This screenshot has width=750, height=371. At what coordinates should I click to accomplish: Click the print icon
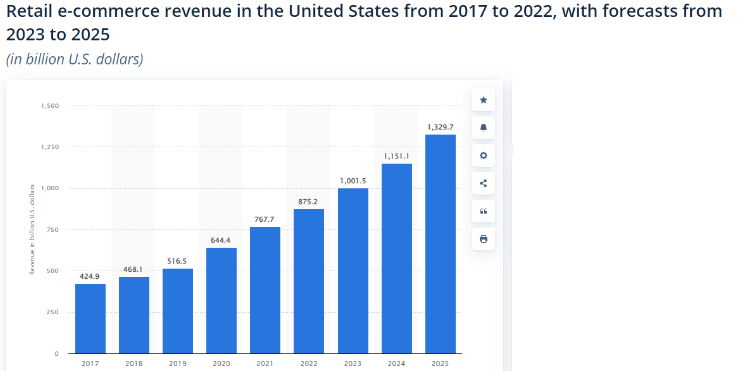tap(483, 239)
